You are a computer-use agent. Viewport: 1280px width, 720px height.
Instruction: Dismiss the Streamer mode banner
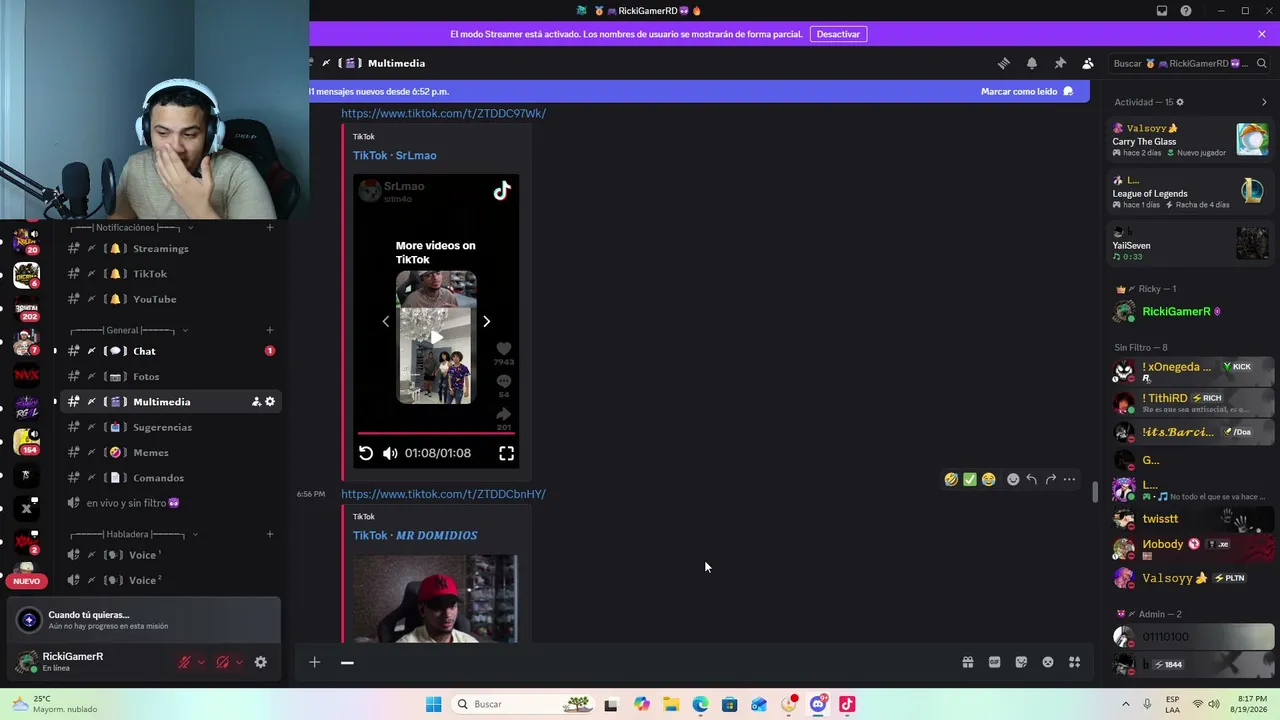pyautogui.click(x=1262, y=34)
